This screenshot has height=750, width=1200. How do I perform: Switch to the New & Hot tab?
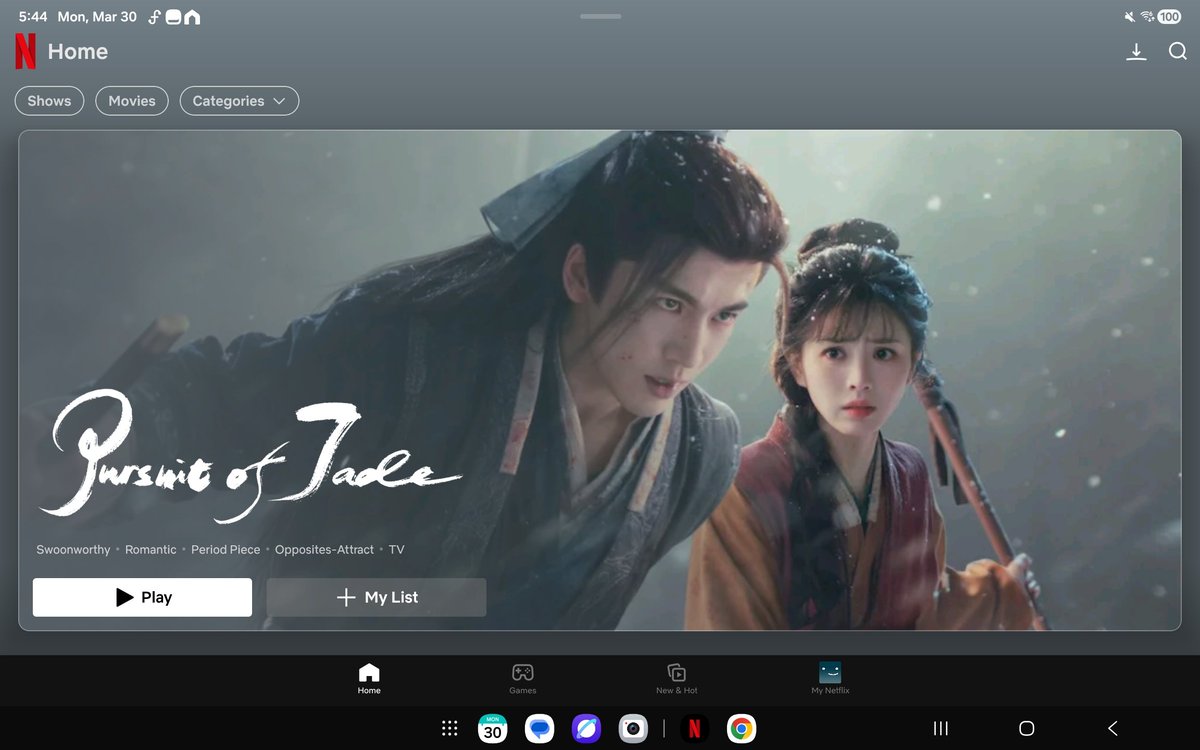tap(677, 679)
